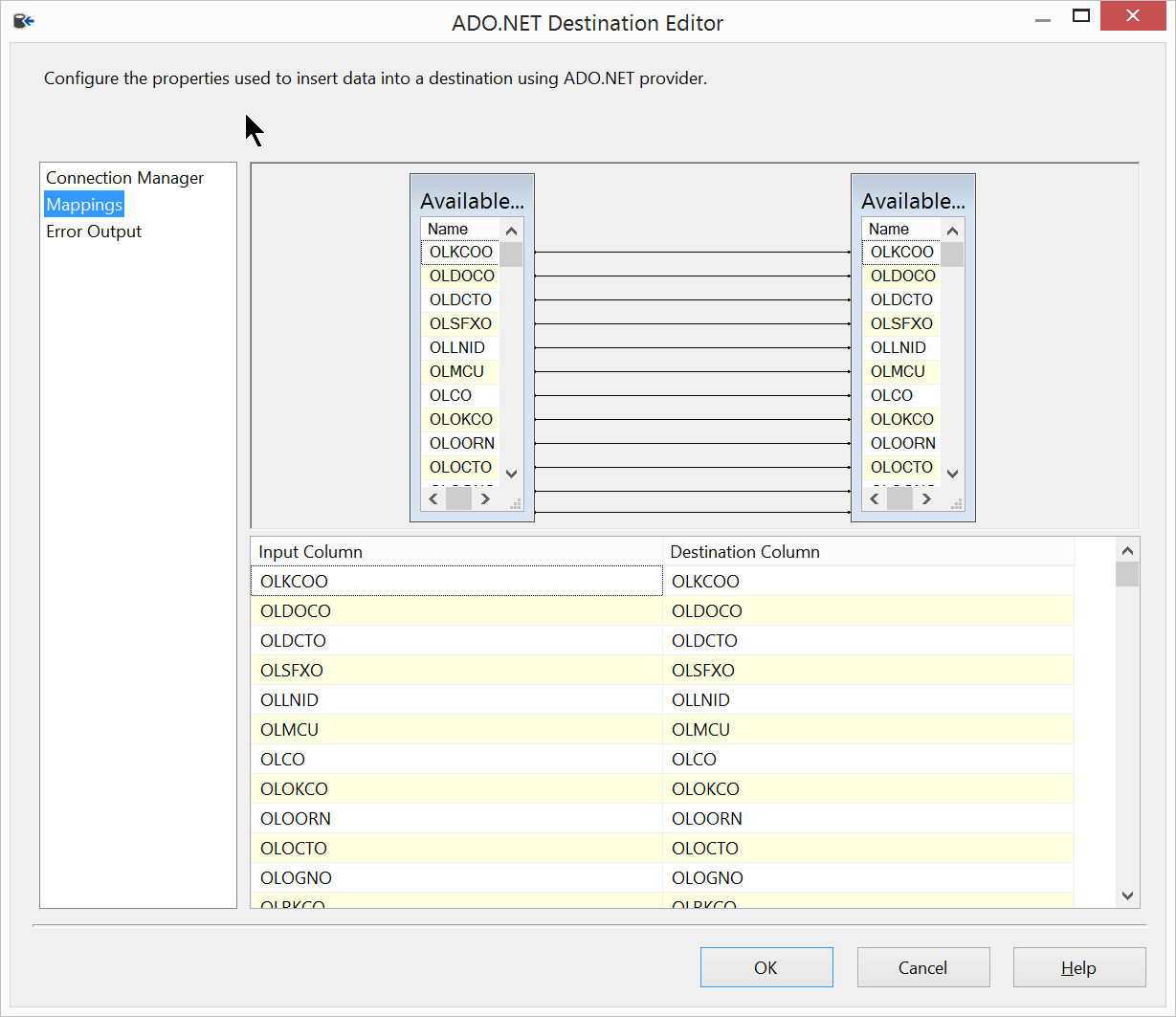Click scroll up arrow of mappings grid
This screenshot has height=1017, width=1176.
point(1127,551)
